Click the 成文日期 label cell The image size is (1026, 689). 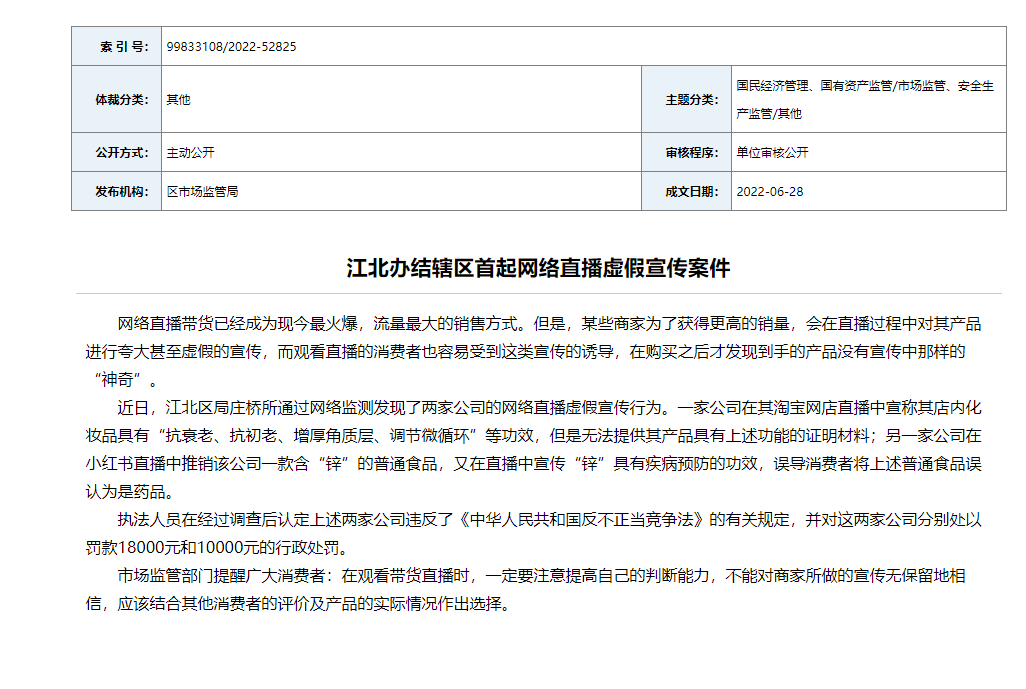coord(686,192)
